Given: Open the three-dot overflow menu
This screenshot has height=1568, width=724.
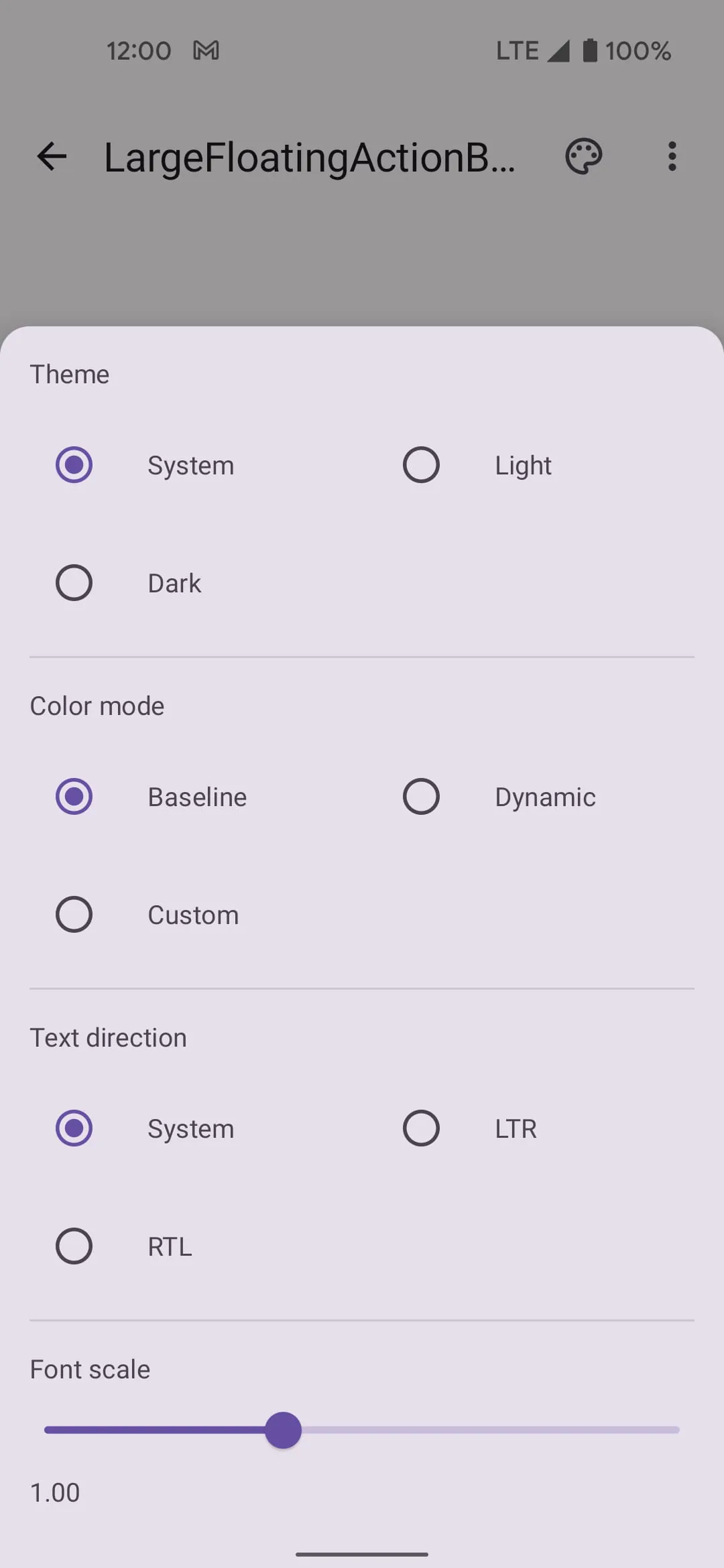Looking at the screenshot, I should click(x=671, y=156).
